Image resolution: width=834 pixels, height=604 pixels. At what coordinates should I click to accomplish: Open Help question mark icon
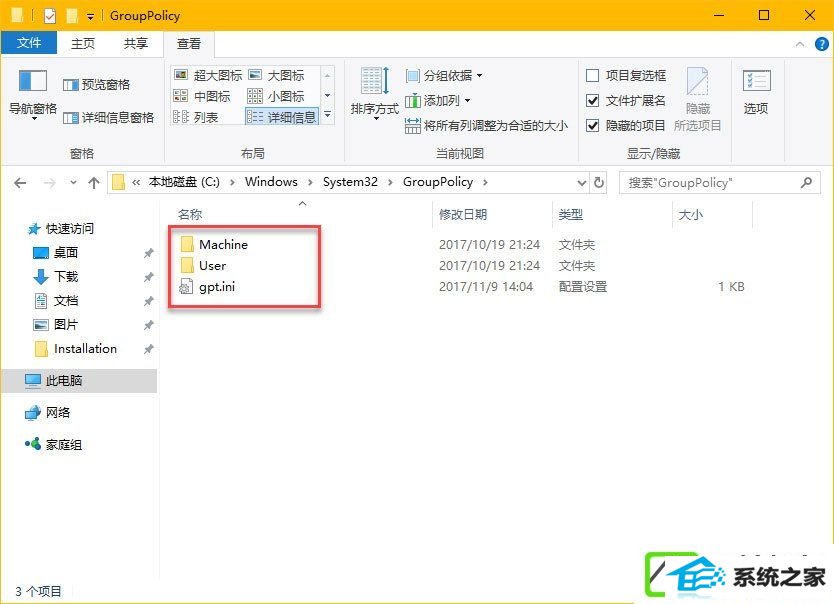[821, 44]
